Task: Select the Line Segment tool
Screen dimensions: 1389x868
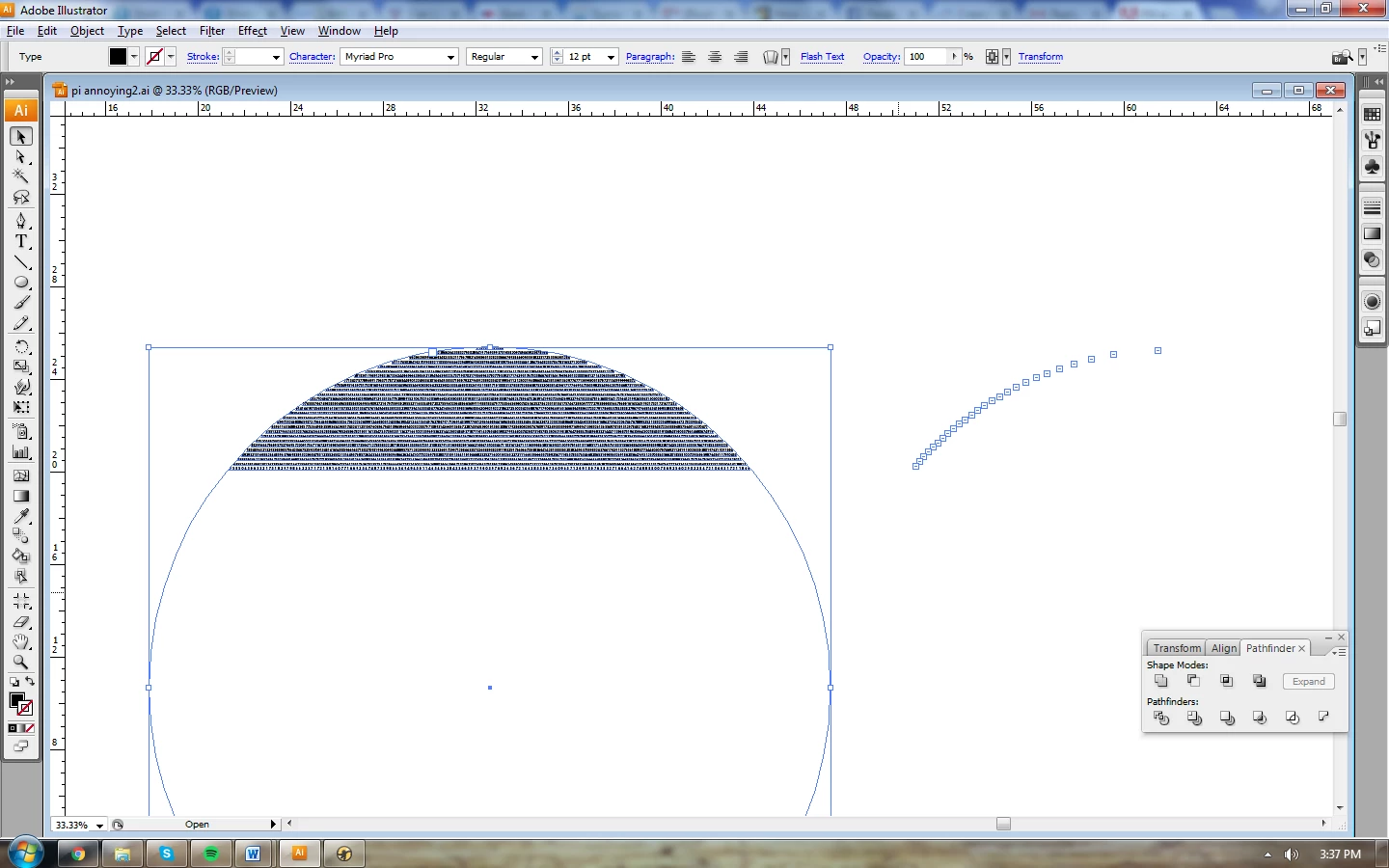Action: pyautogui.click(x=21, y=262)
